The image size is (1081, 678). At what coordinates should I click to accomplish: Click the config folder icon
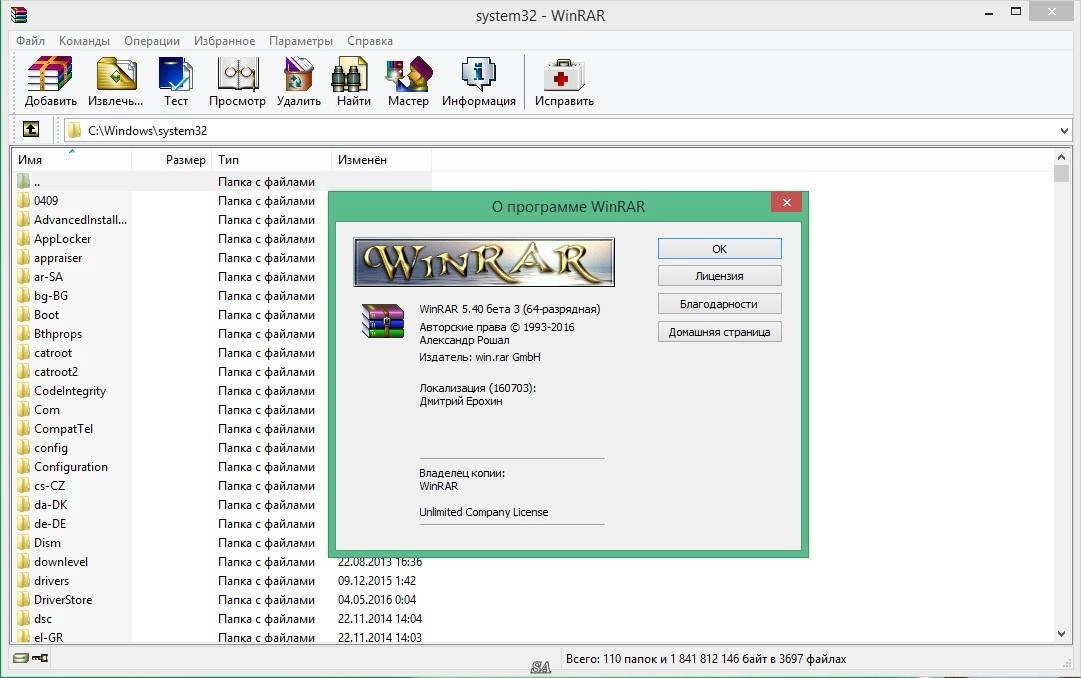coord(24,448)
